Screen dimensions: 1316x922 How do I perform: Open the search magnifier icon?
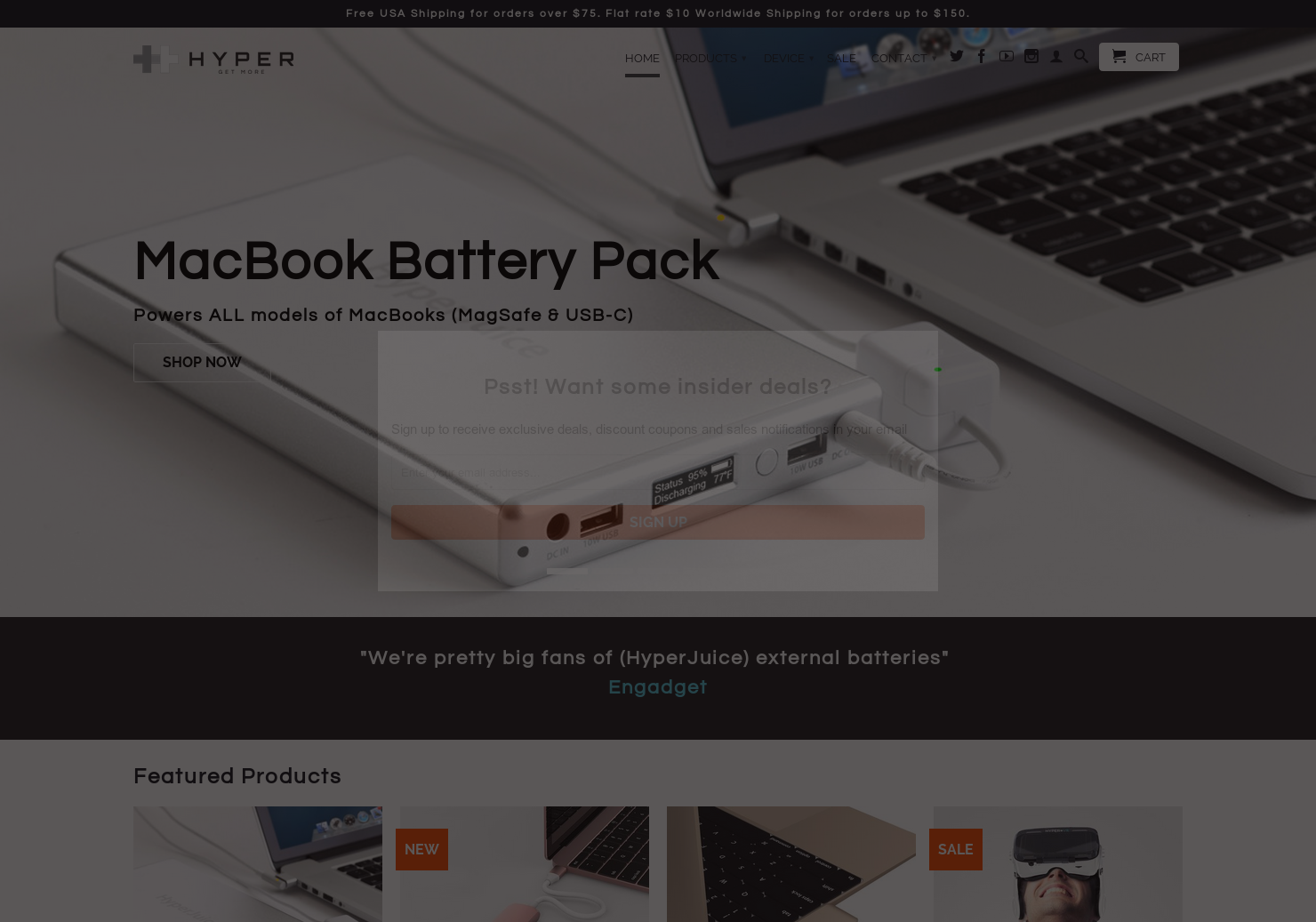[1081, 56]
